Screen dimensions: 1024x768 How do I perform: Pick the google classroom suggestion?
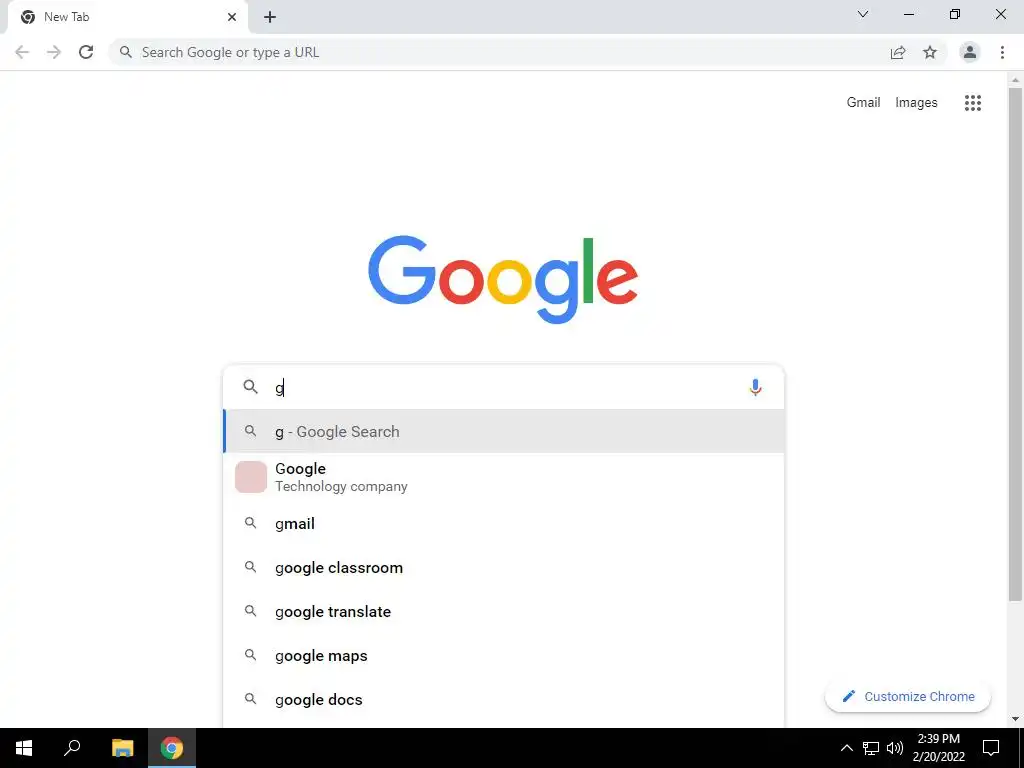504,568
